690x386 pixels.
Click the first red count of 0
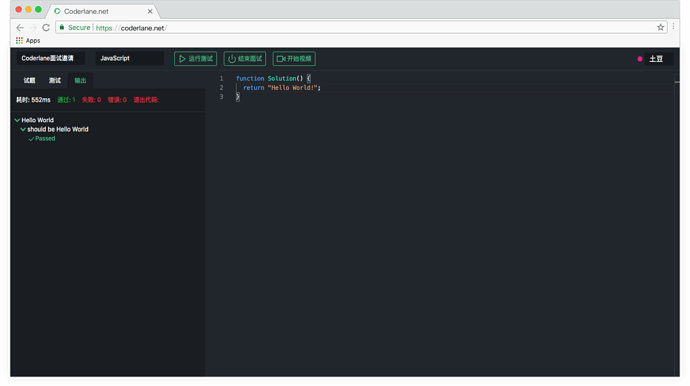[x=91, y=100]
